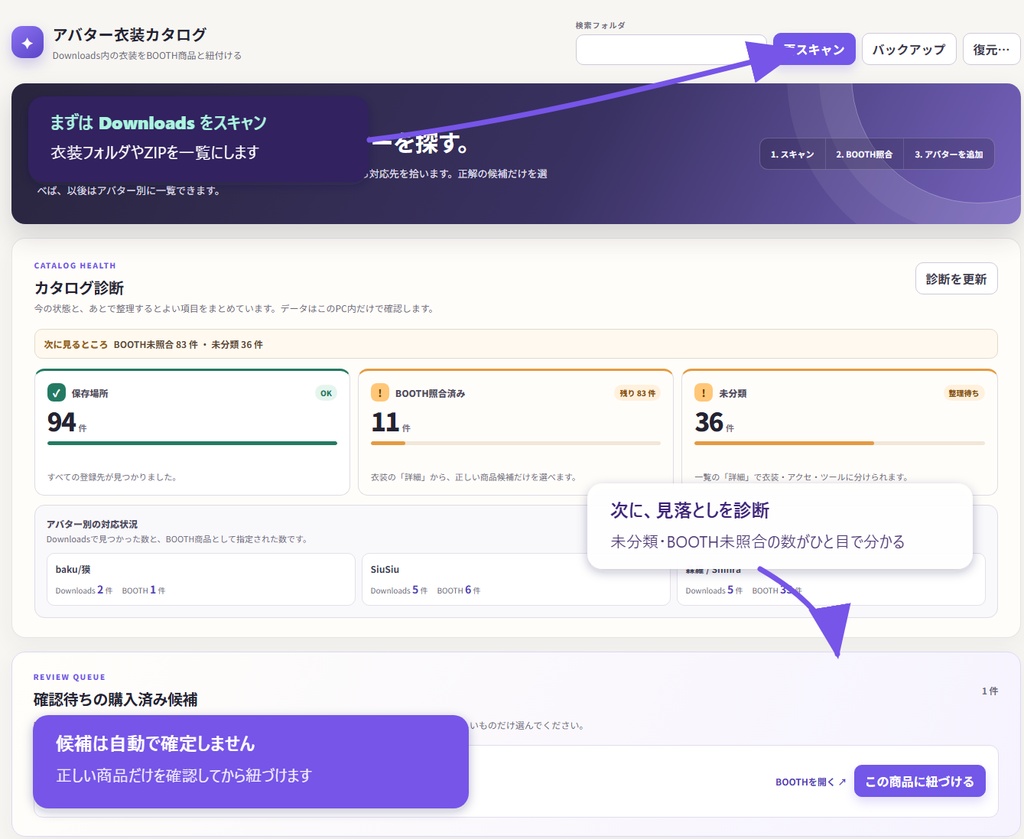
Task: Follow the BOOTHを開く link
Action: (810, 782)
